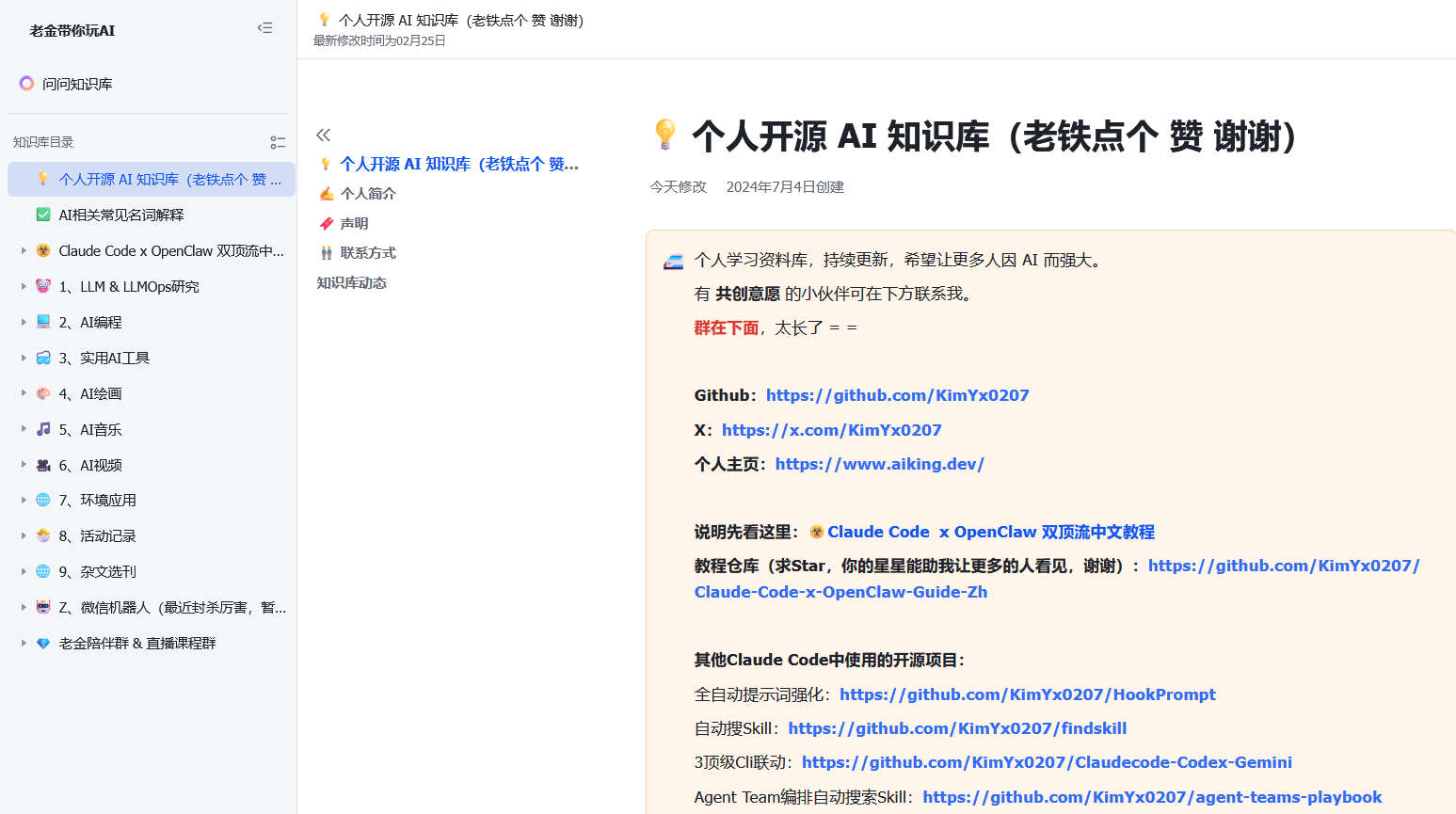The height and width of the screenshot is (814, 1456).
Task: Click the music note icon of 5、AI音乐
Action: point(43,429)
